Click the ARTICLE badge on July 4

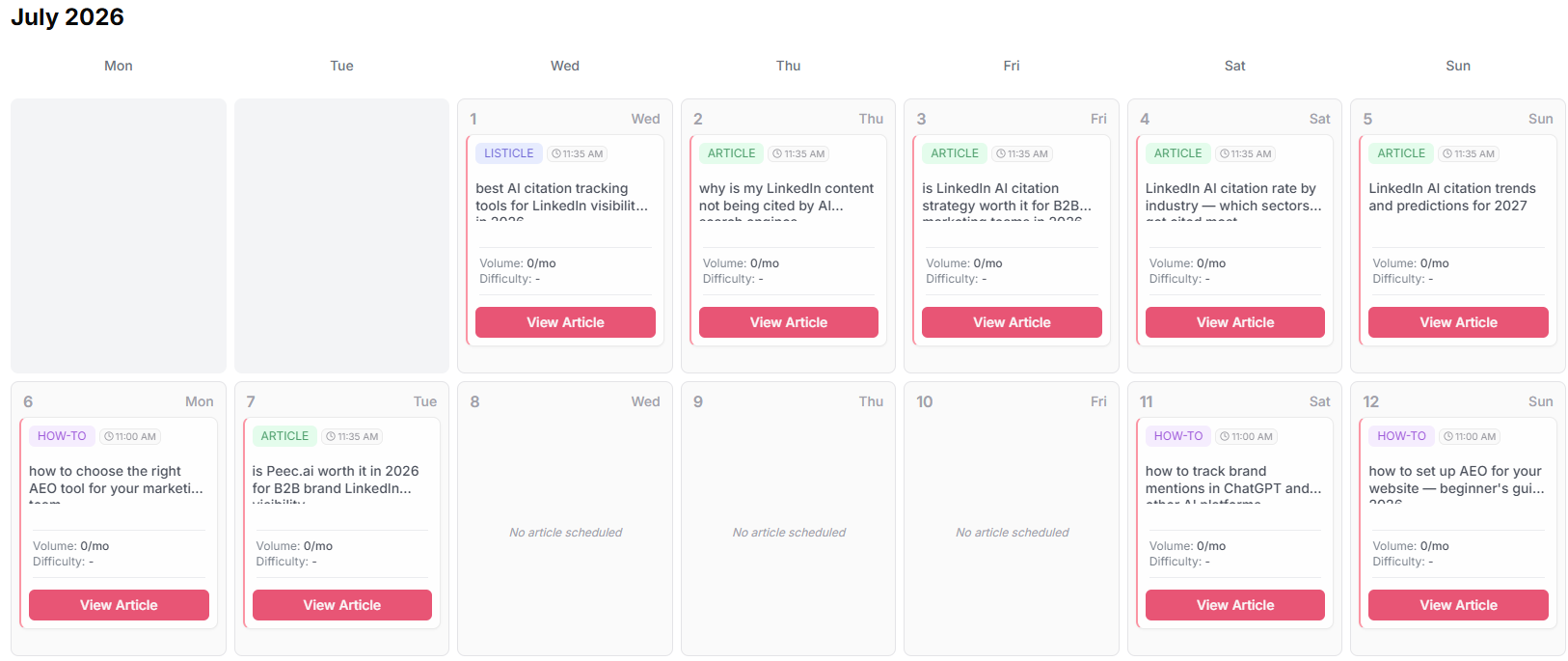[1177, 153]
